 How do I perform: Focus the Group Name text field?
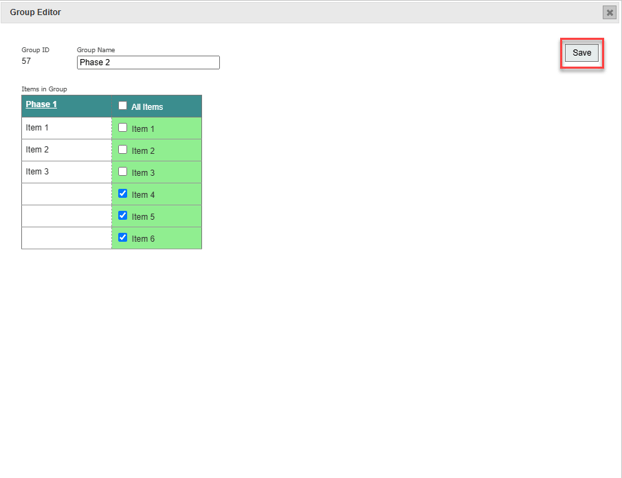[x=148, y=62]
